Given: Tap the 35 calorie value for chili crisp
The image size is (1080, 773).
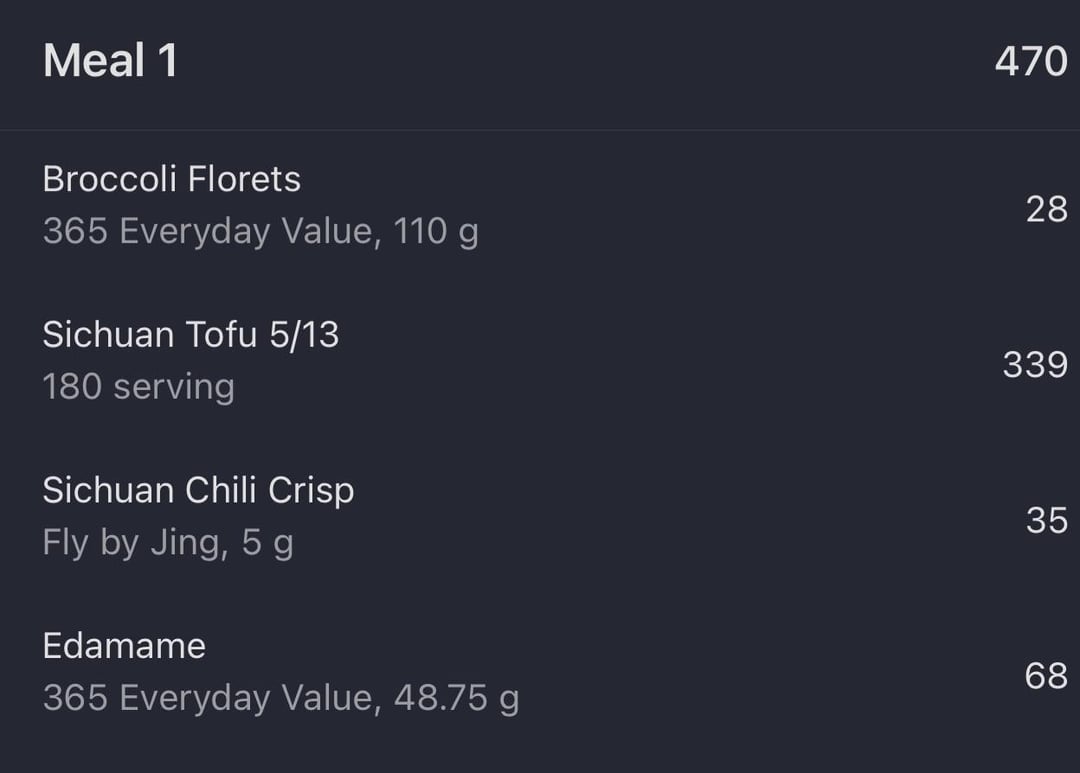Looking at the screenshot, I should [x=1046, y=520].
